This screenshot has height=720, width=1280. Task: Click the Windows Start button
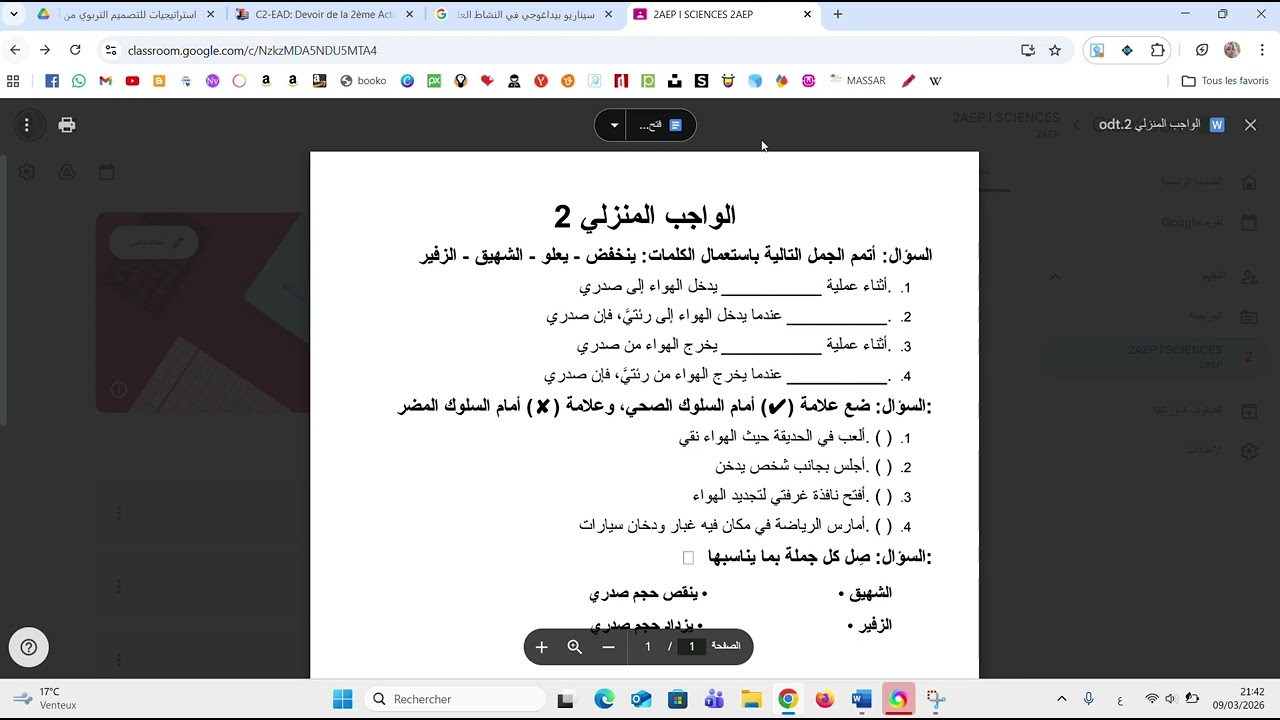click(x=343, y=699)
